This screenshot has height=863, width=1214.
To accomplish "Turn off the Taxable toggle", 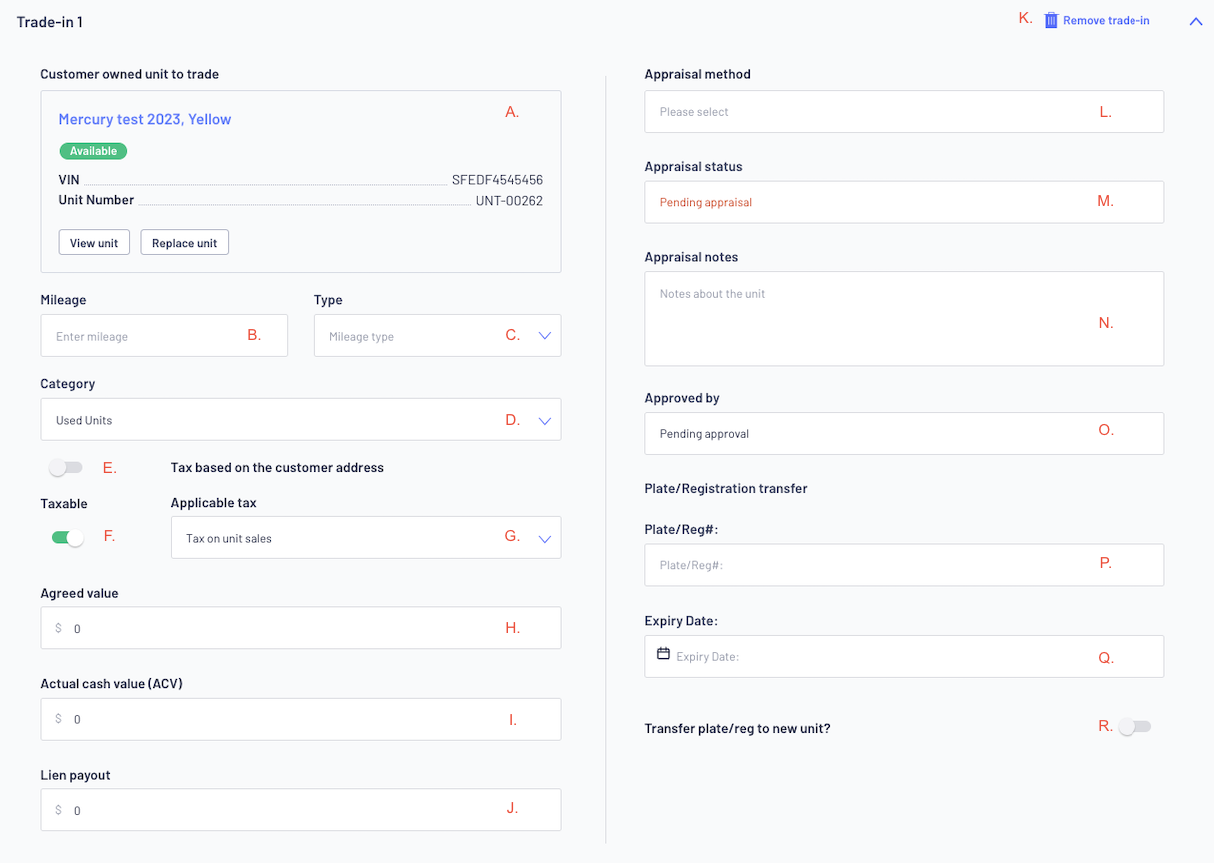I will tap(68, 538).
